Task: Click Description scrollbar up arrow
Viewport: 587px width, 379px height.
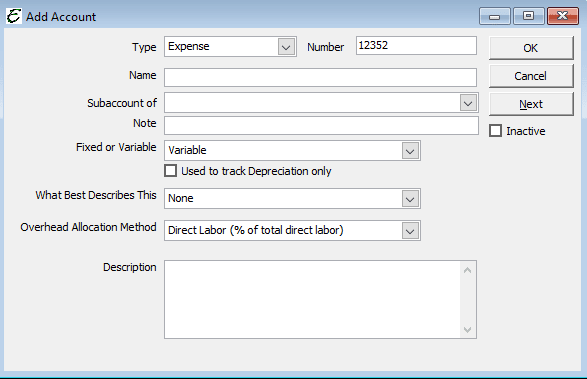Action: coord(467,270)
